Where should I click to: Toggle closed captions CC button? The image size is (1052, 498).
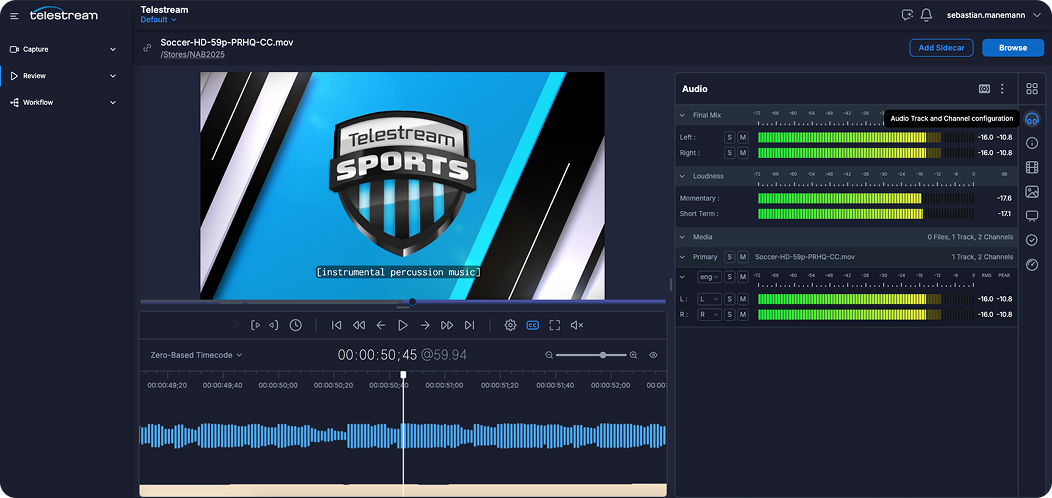pyautogui.click(x=532, y=325)
